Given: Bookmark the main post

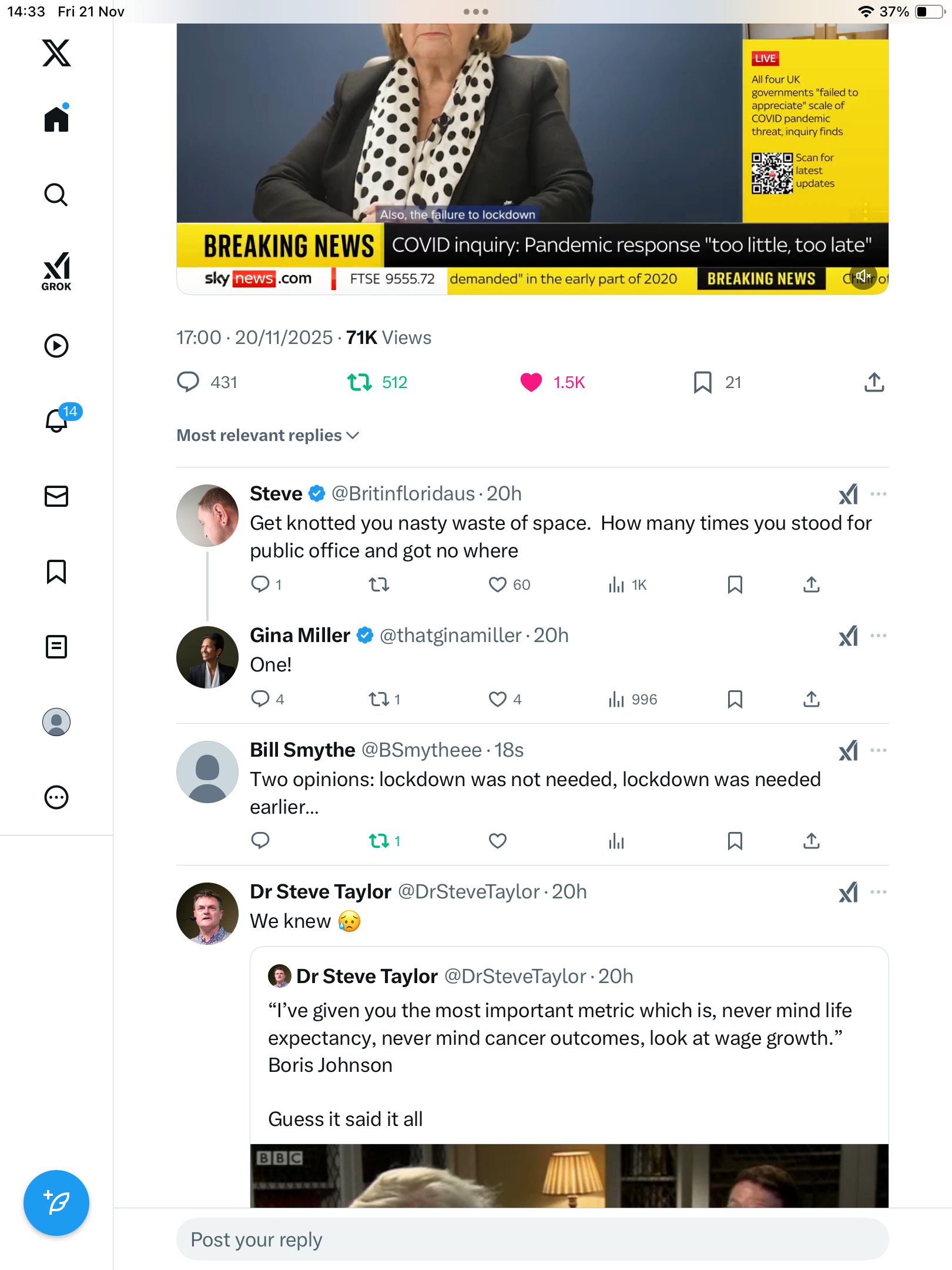Looking at the screenshot, I should 702,382.
